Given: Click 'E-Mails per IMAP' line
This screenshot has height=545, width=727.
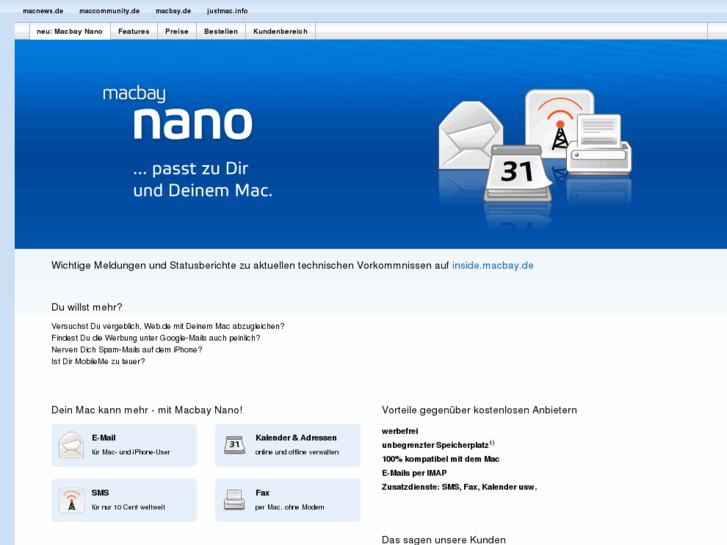Looking at the screenshot, I should pyautogui.click(x=414, y=473).
